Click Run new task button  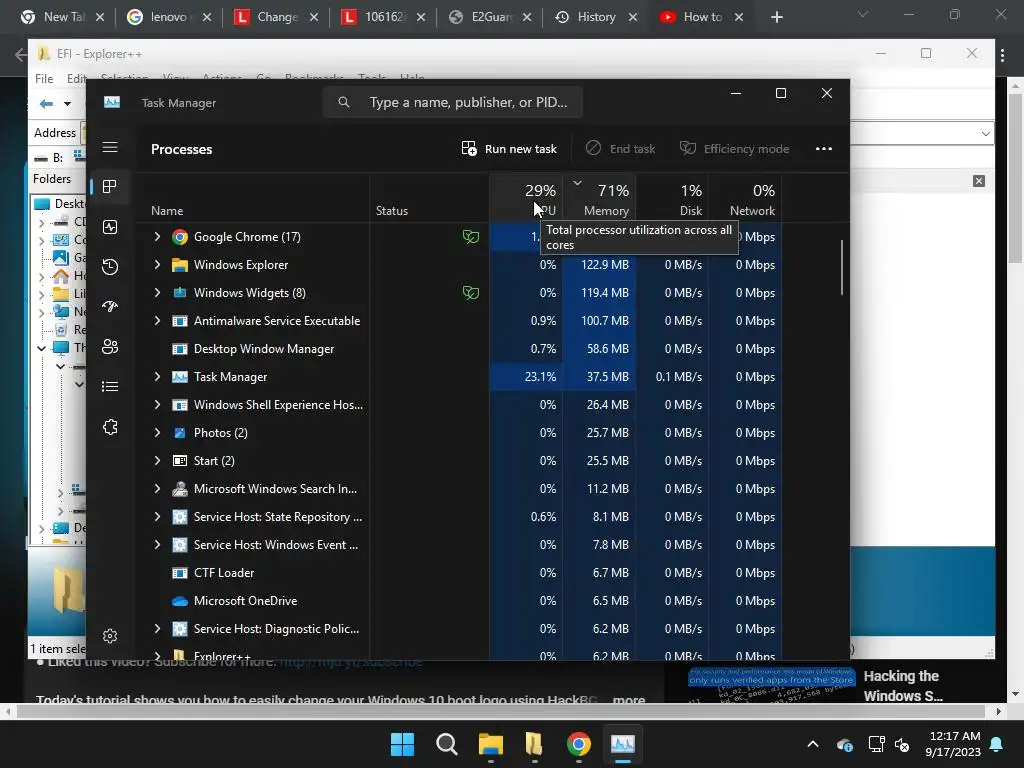pos(509,149)
